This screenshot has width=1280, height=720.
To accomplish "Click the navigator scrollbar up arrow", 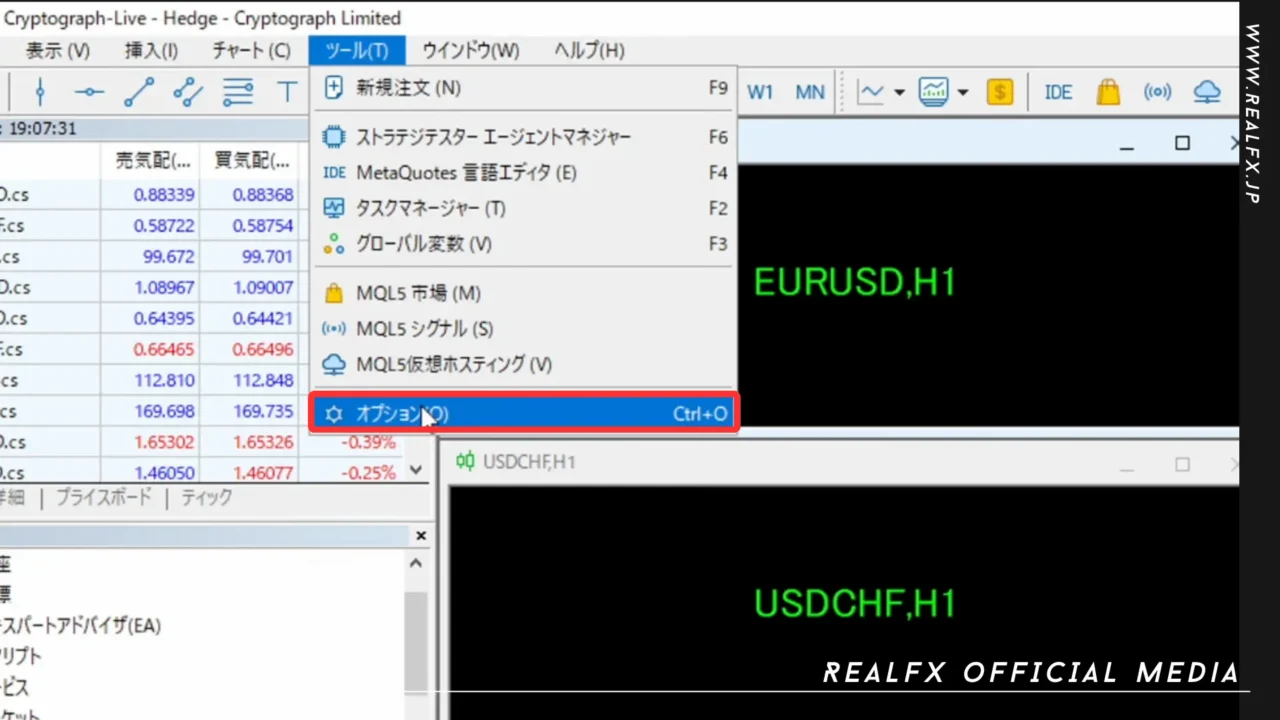I will click(x=415, y=562).
